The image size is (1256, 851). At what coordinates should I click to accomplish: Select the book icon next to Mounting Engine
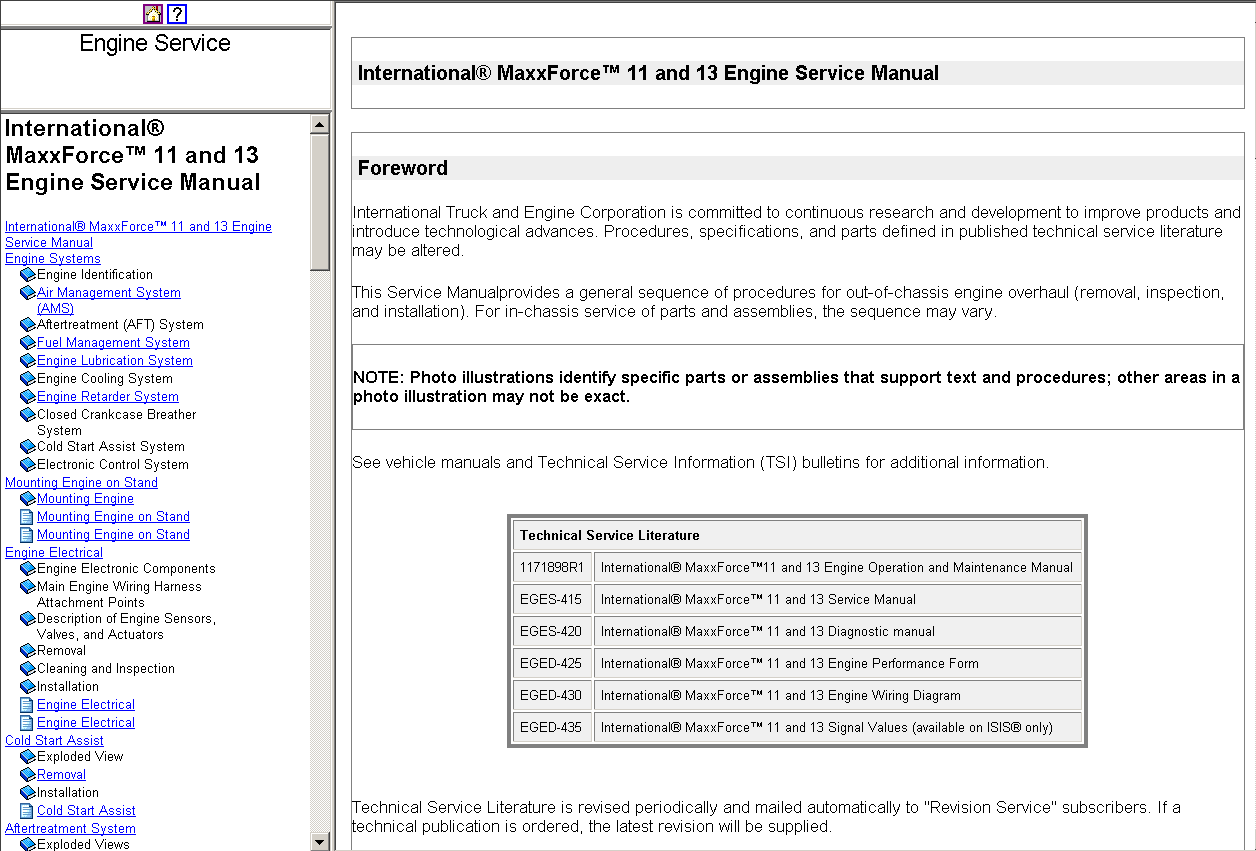28,498
